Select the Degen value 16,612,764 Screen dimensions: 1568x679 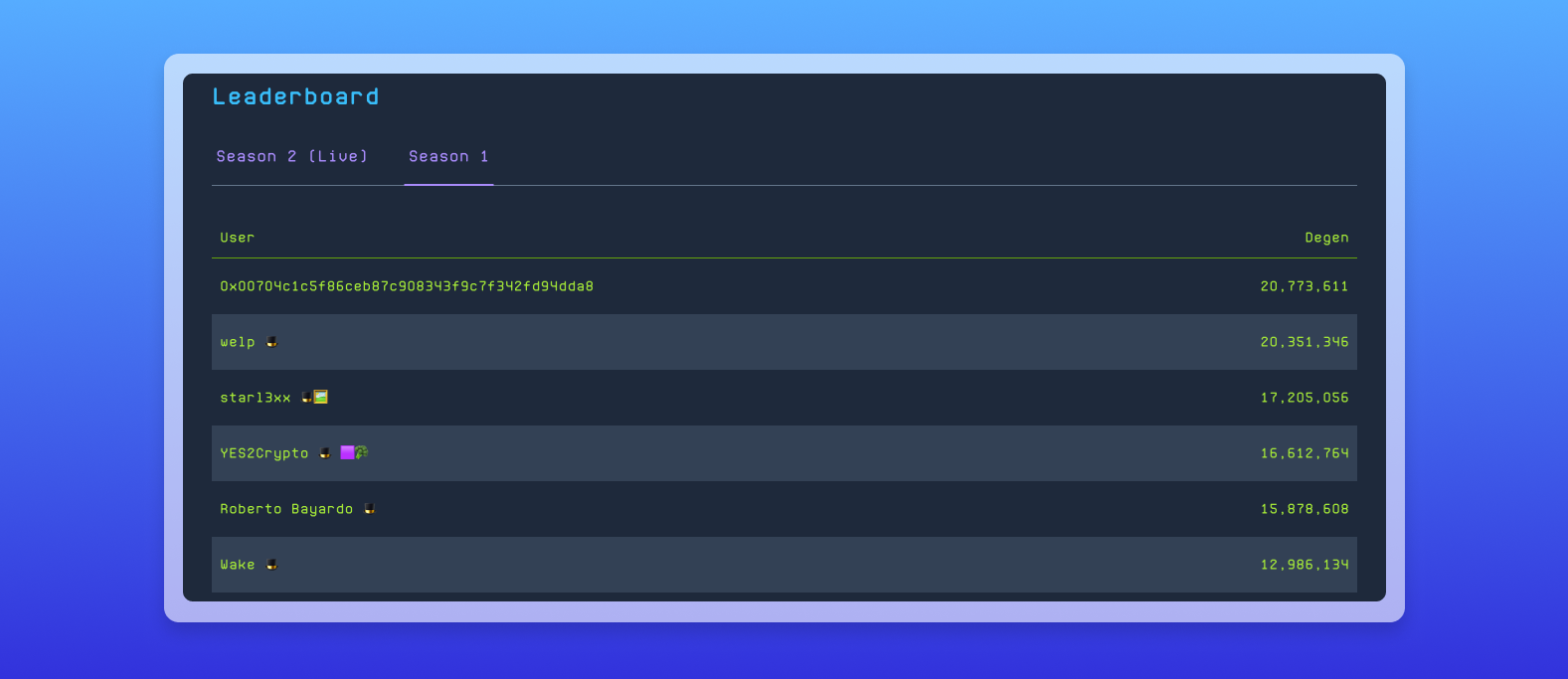[1305, 453]
